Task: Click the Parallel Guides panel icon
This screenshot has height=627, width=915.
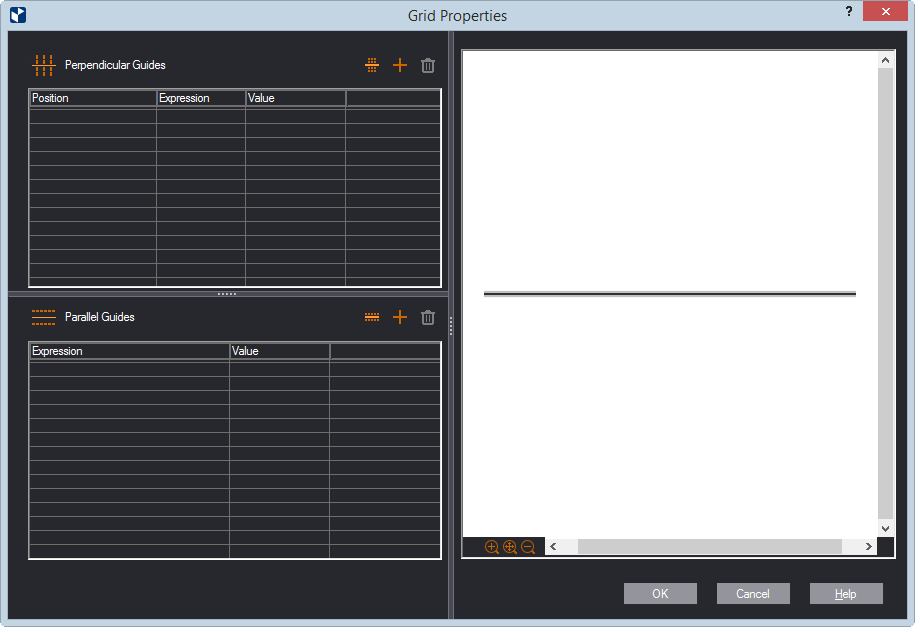Action: 43,317
